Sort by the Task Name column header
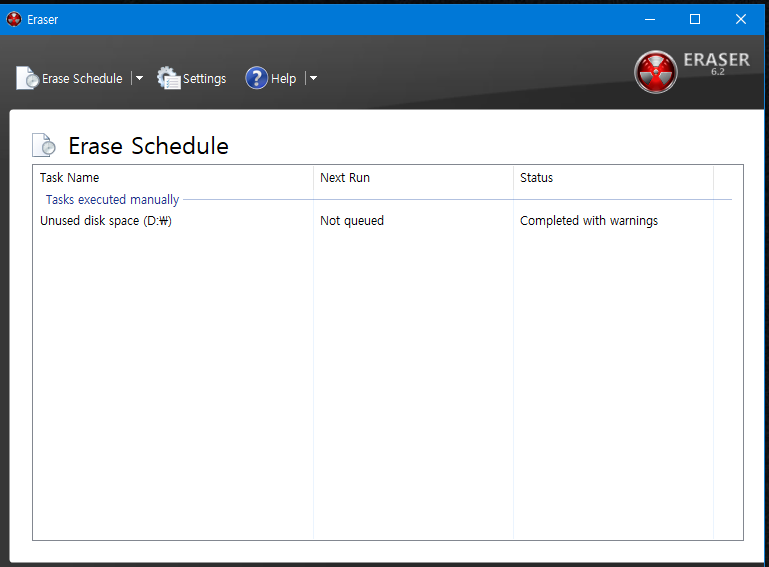Image resolution: width=769 pixels, height=567 pixels. click(173, 178)
